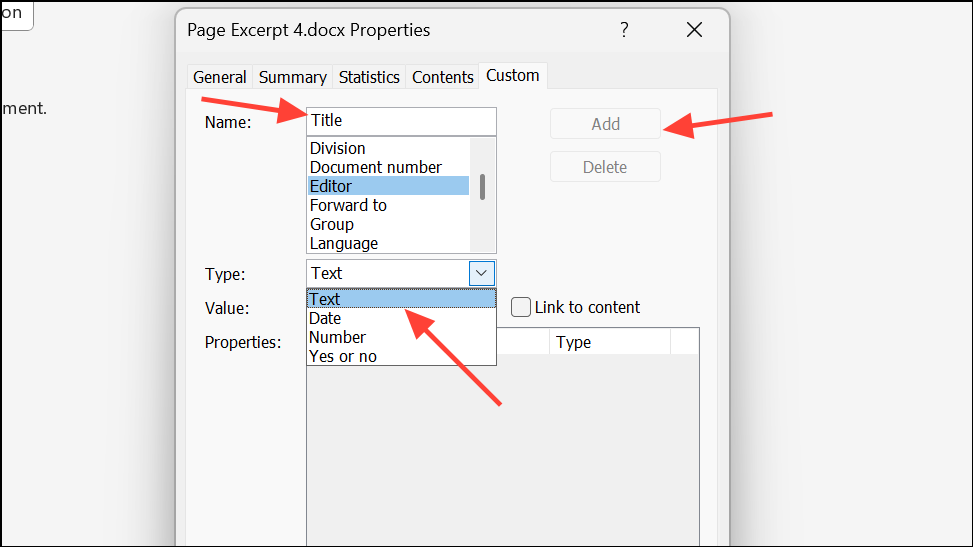Choose Yes or no type option
The height and width of the screenshot is (547, 973).
click(343, 356)
